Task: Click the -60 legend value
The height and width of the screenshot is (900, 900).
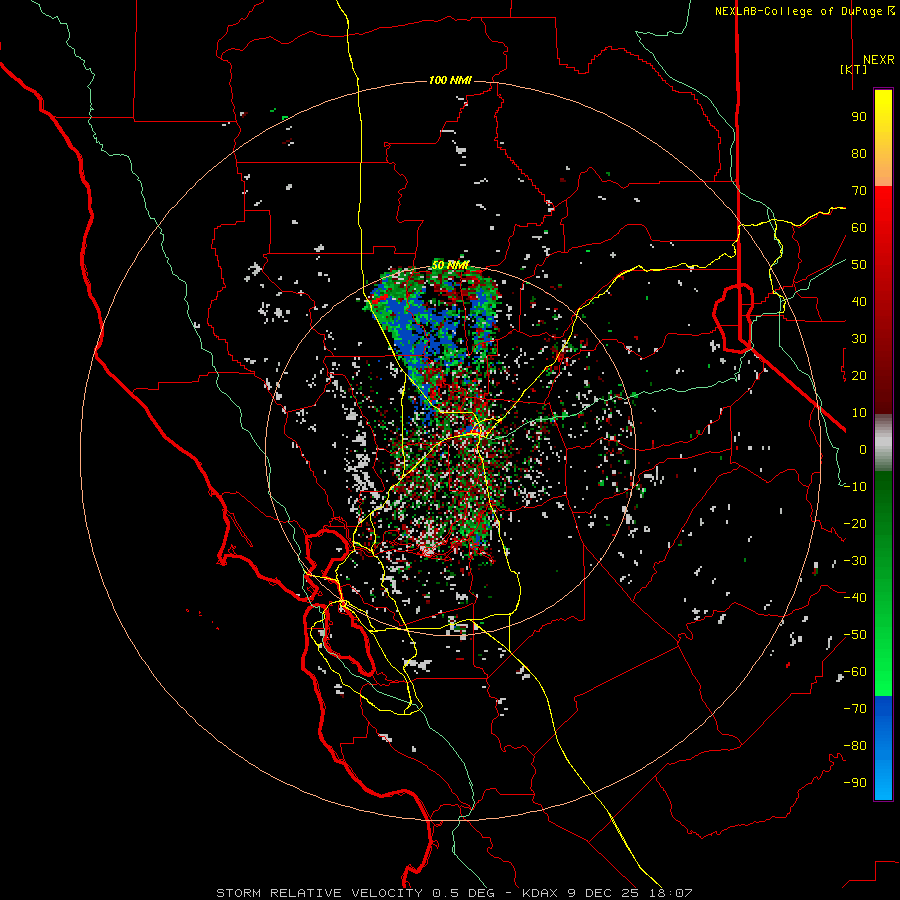Action: 855,672
